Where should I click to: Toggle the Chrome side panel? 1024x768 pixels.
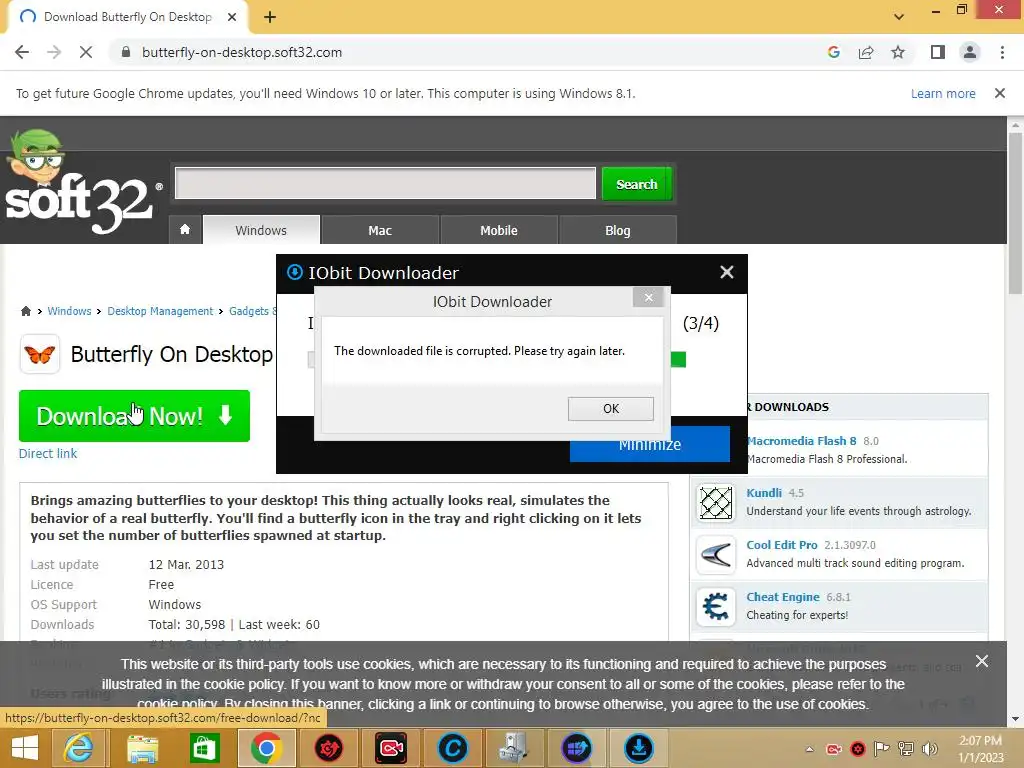point(938,52)
